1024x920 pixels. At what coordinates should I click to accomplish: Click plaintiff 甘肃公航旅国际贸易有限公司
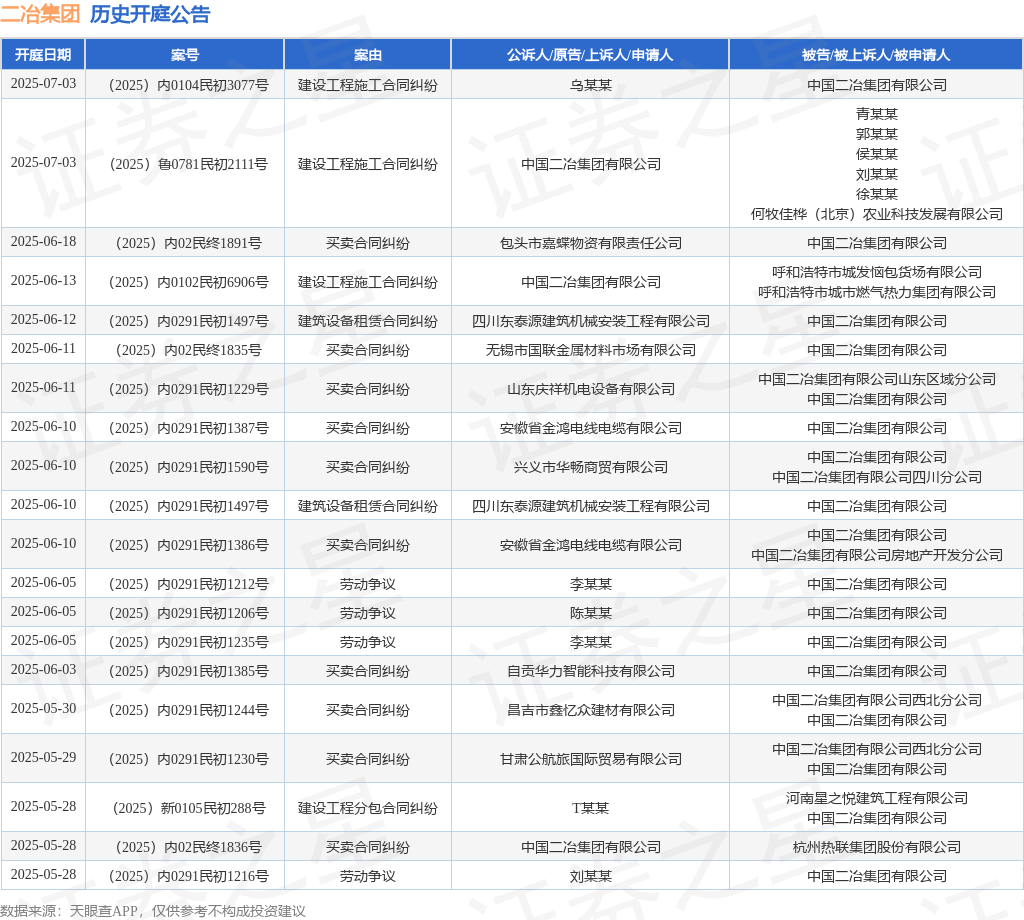point(590,759)
